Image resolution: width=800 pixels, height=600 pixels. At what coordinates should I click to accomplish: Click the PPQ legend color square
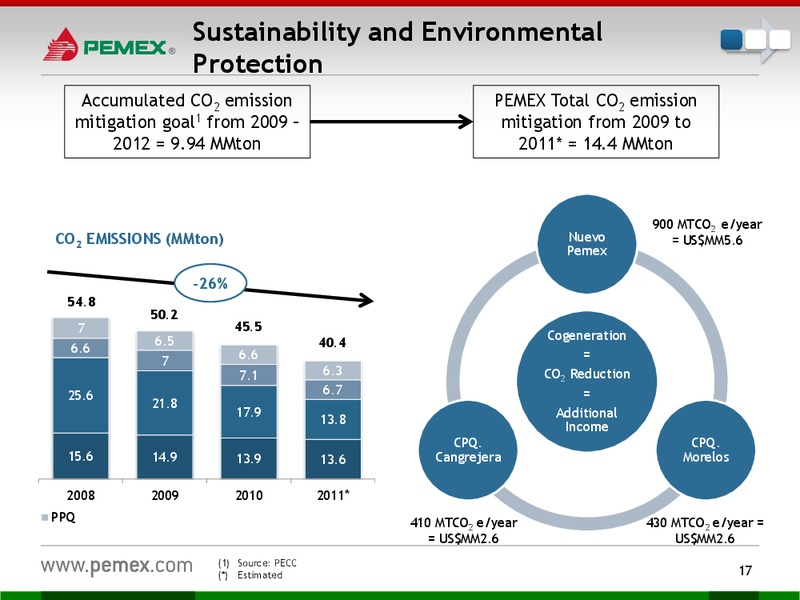tap(45, 517)
